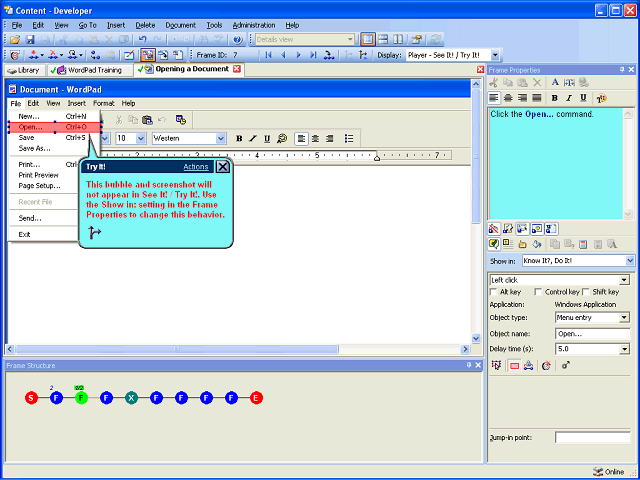Toggle the highlighted single-pane layout button
The width and height of the screenshot is (640, 480).
click(367, 40)
